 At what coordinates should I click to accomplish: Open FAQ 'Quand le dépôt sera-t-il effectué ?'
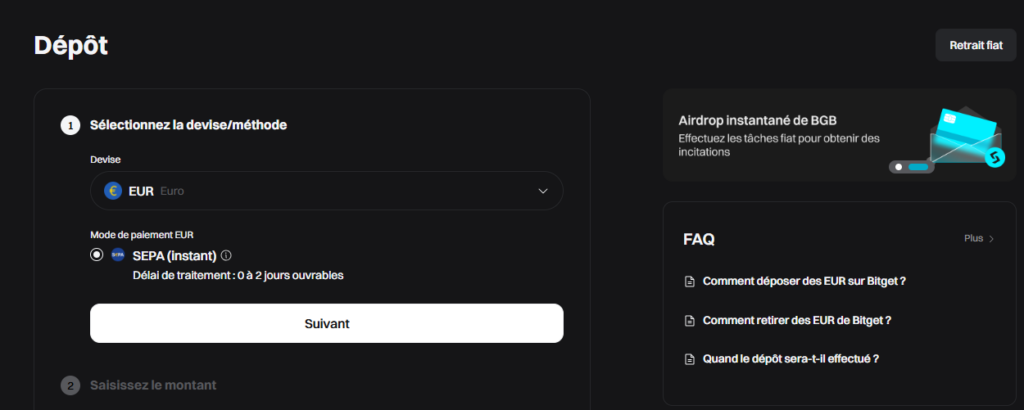point(797,359)
